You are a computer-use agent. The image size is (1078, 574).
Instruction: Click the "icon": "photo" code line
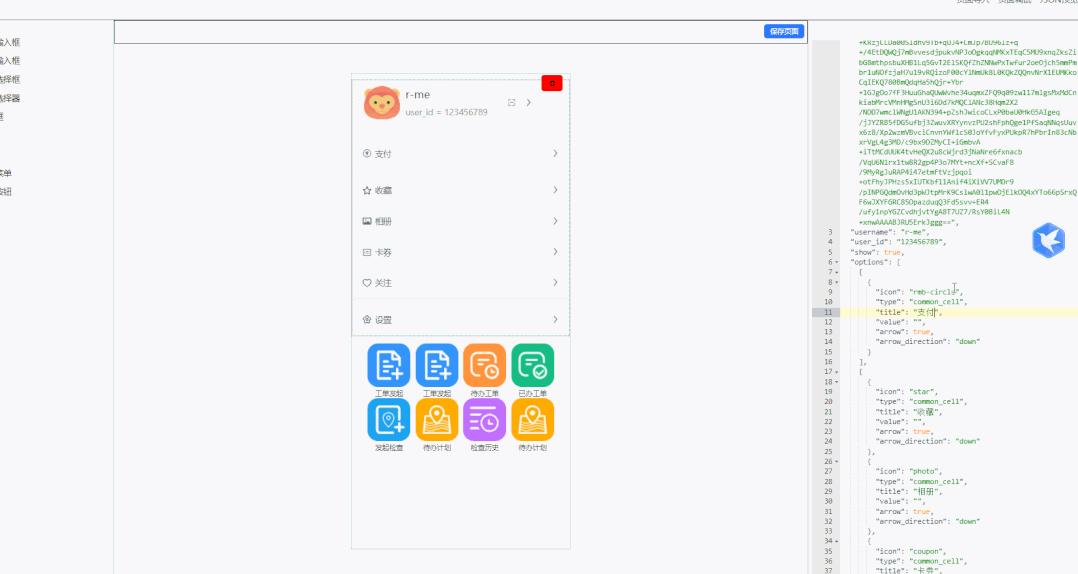(910, 472)
